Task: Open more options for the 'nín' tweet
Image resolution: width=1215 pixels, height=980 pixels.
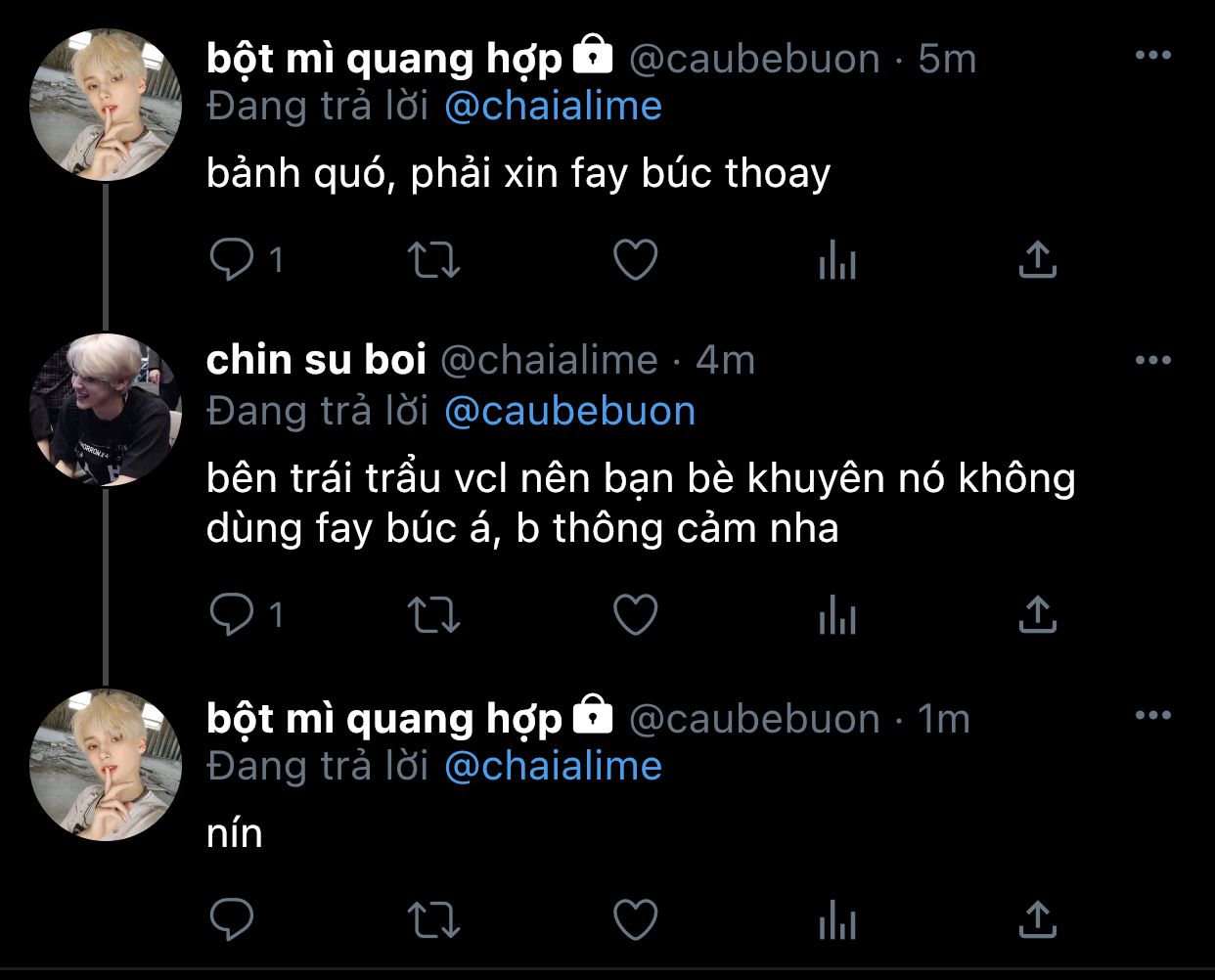Action: (1153, 716)
